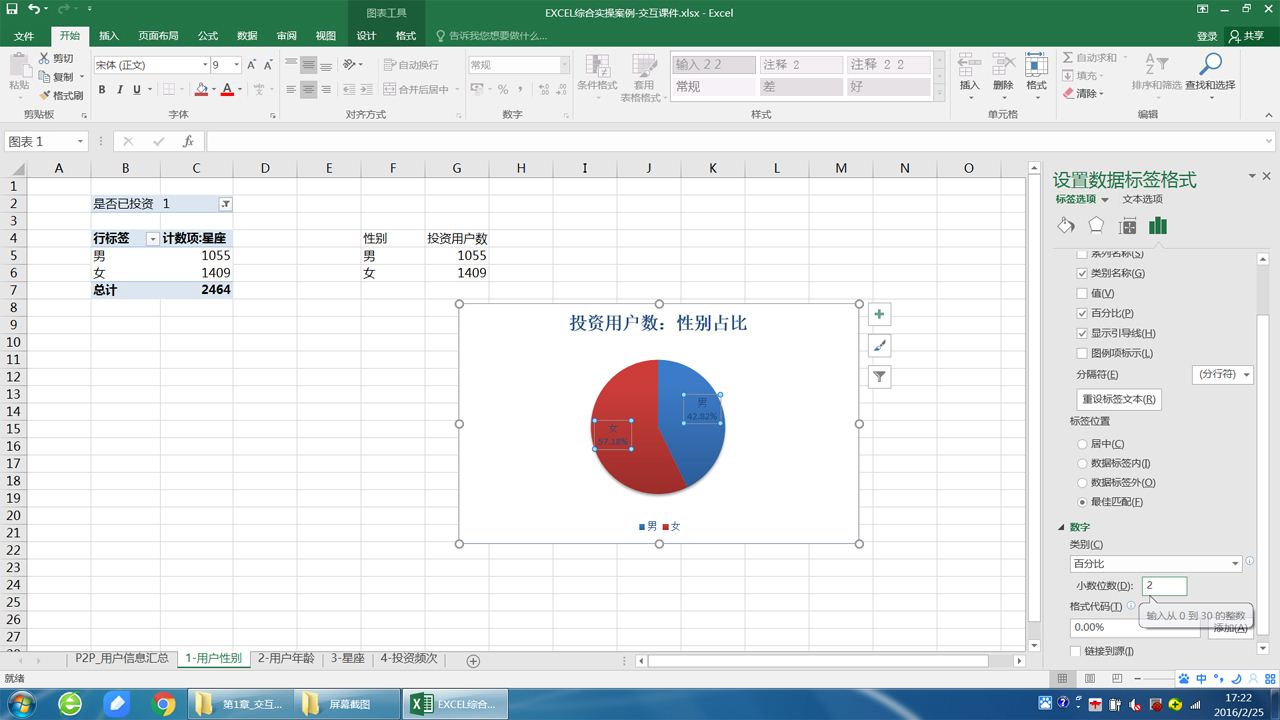Click the underline U icon
The image size is (1280, 720).
click(x=138, y=90)
